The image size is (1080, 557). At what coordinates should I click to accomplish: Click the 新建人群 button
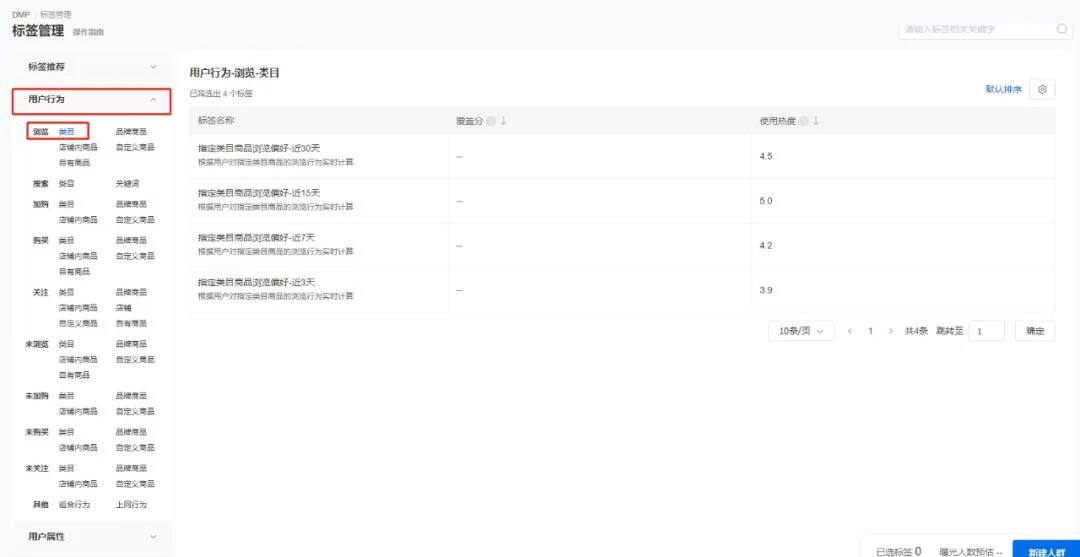1045,551
